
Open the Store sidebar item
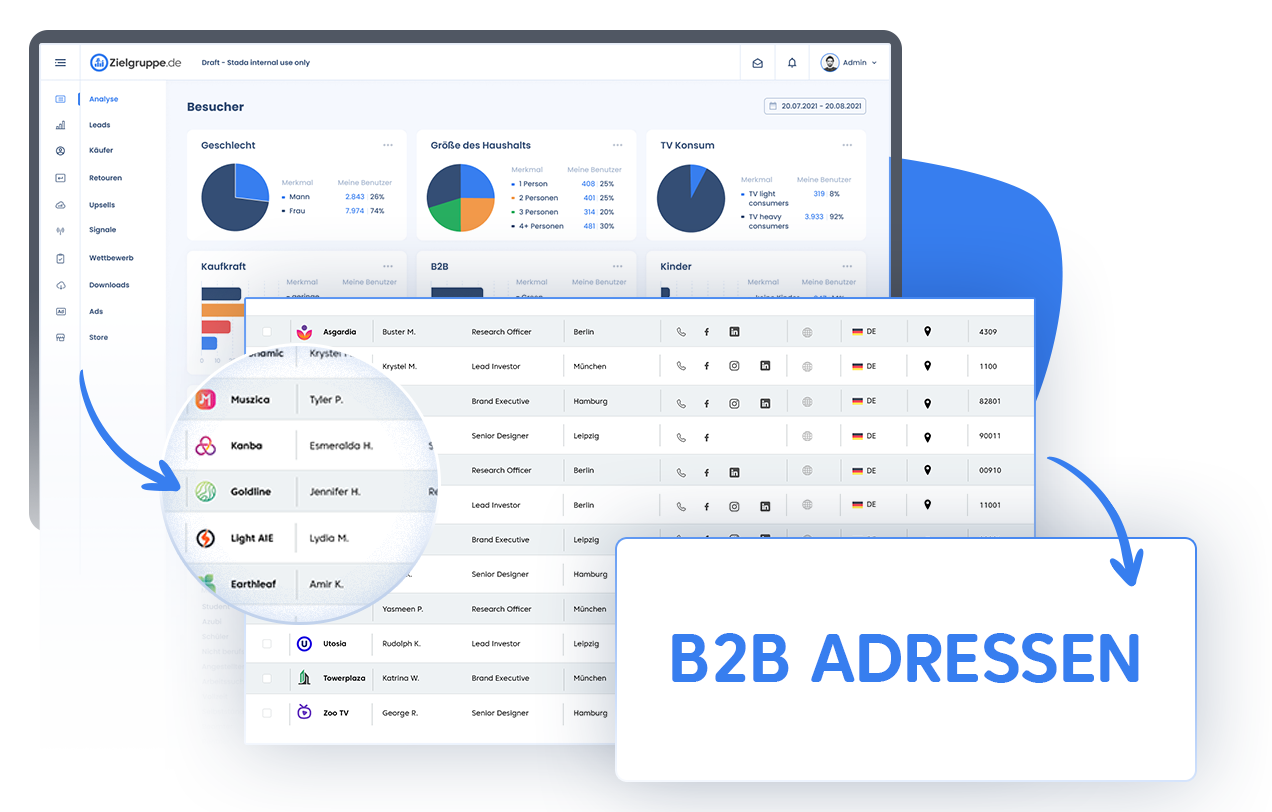[98, 337]
